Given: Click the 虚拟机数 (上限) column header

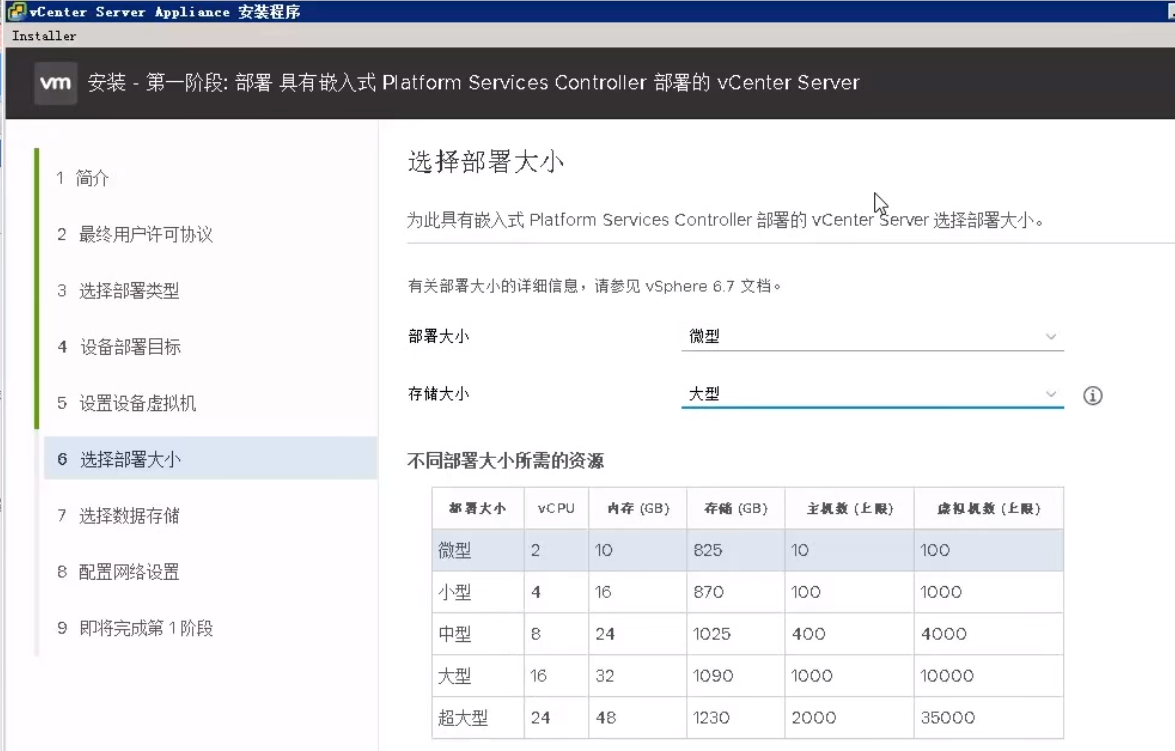Looking at the screenshot, I should pyautogui.click(x=988, y=509).
